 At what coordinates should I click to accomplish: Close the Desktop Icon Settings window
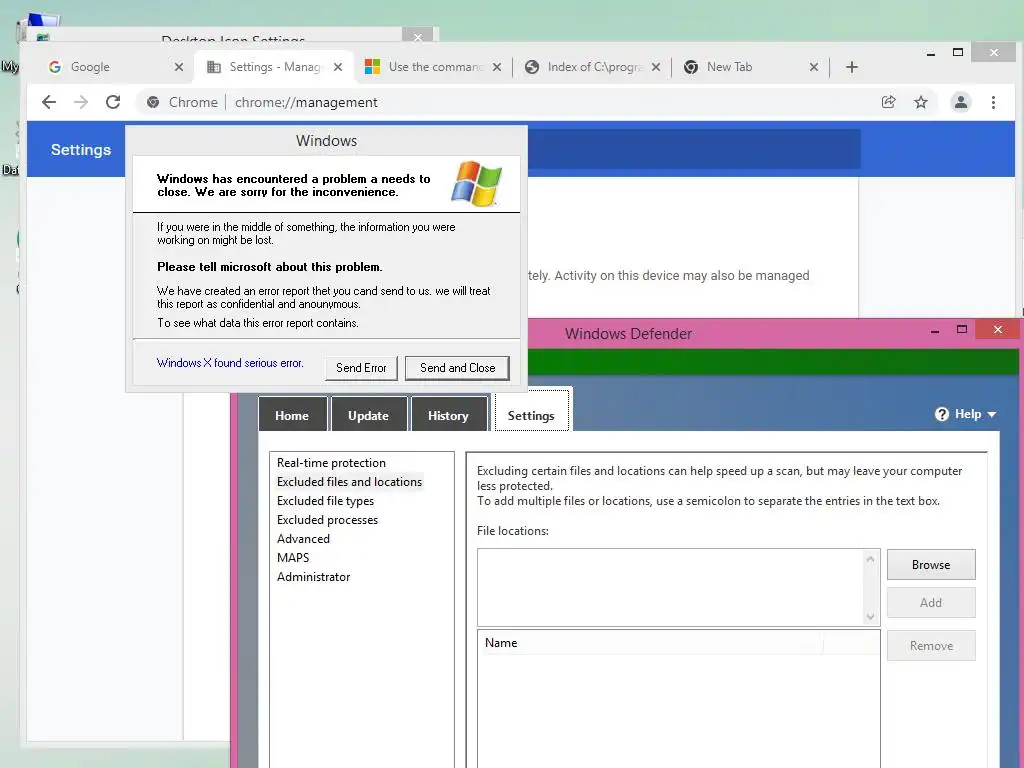pyautogui.click(x=418, y=37)
